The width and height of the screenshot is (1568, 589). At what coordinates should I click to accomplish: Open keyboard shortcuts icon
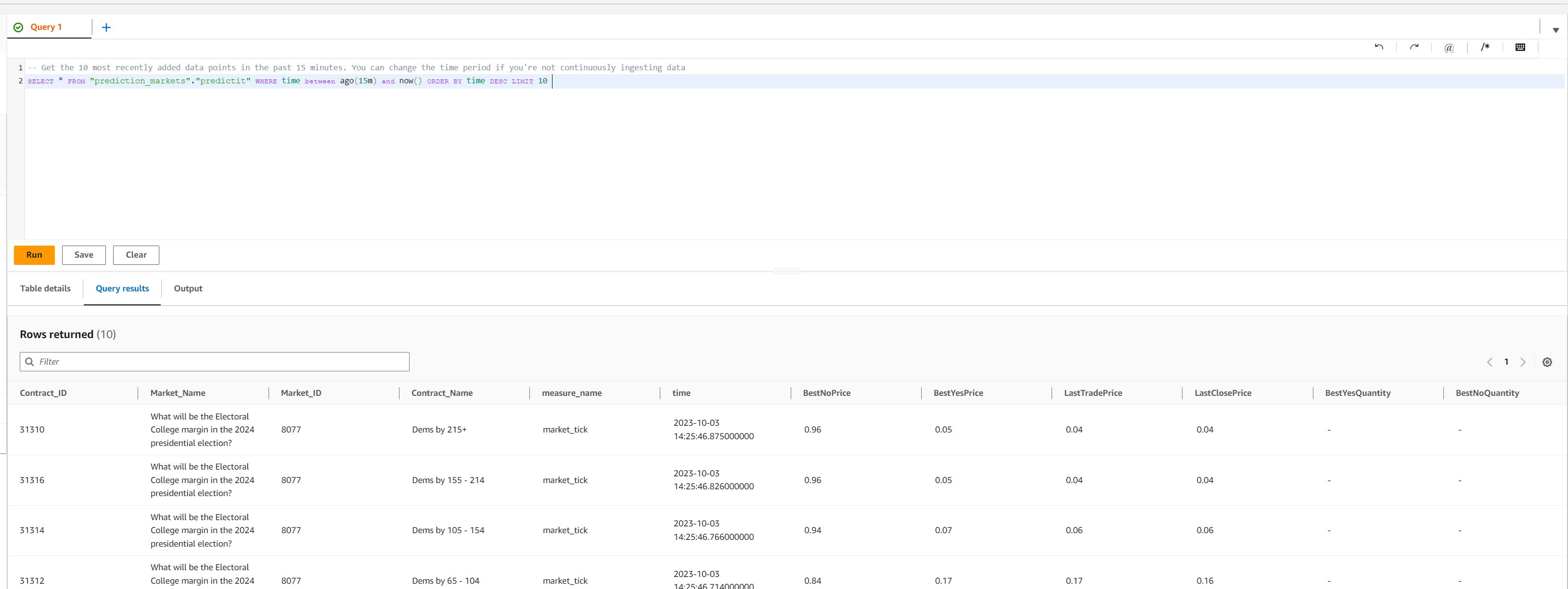[x=1520, y=47]
